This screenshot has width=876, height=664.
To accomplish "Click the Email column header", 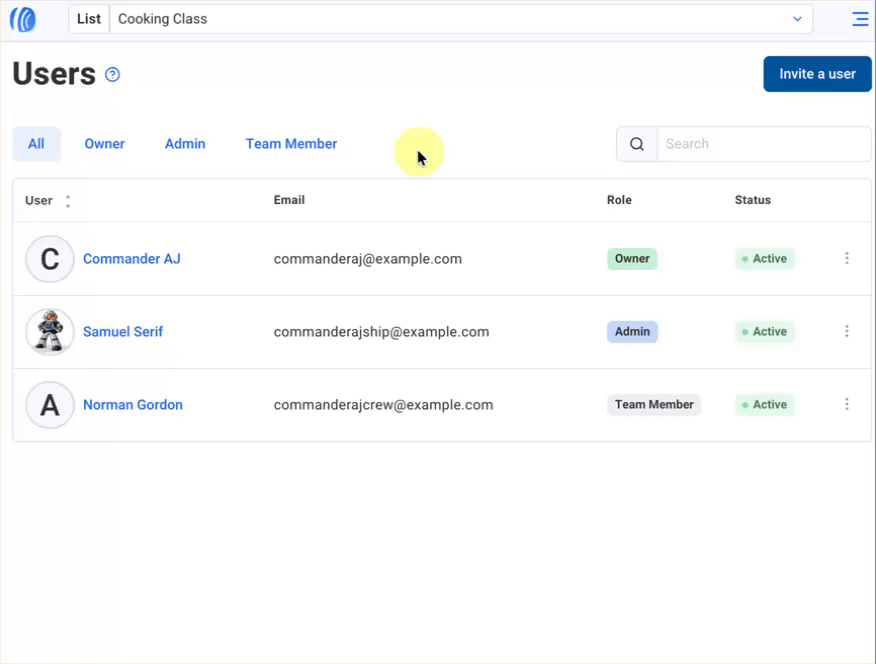I will pyautogui.click(x=289, y=200).
